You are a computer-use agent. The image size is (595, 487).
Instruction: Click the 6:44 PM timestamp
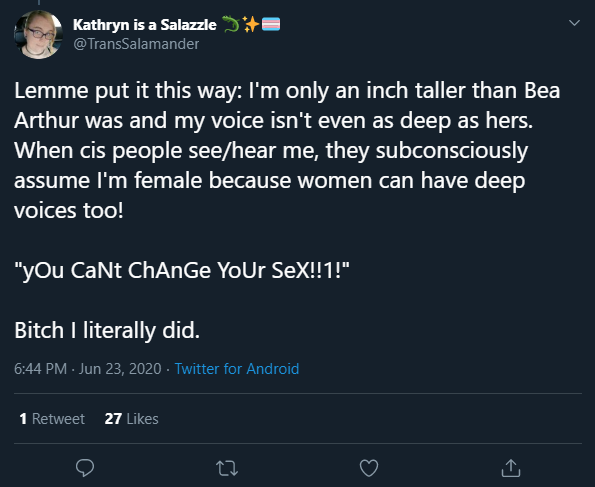tap(40, 369)
